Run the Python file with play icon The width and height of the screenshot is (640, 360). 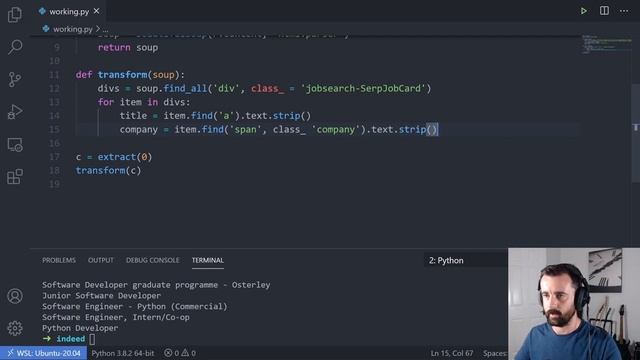[x=584, y=11]
